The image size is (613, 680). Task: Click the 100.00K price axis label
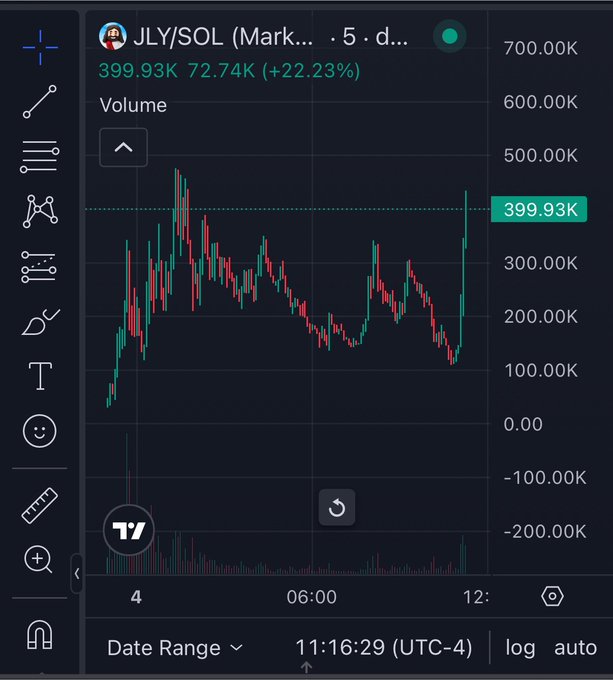coord(541,371)
